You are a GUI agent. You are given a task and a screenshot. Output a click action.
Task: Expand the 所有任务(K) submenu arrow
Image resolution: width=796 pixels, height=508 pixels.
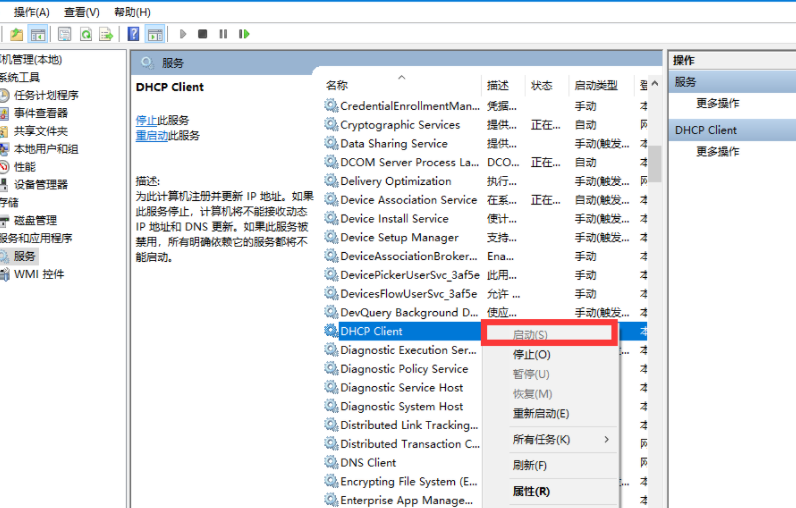pos(606,440)
